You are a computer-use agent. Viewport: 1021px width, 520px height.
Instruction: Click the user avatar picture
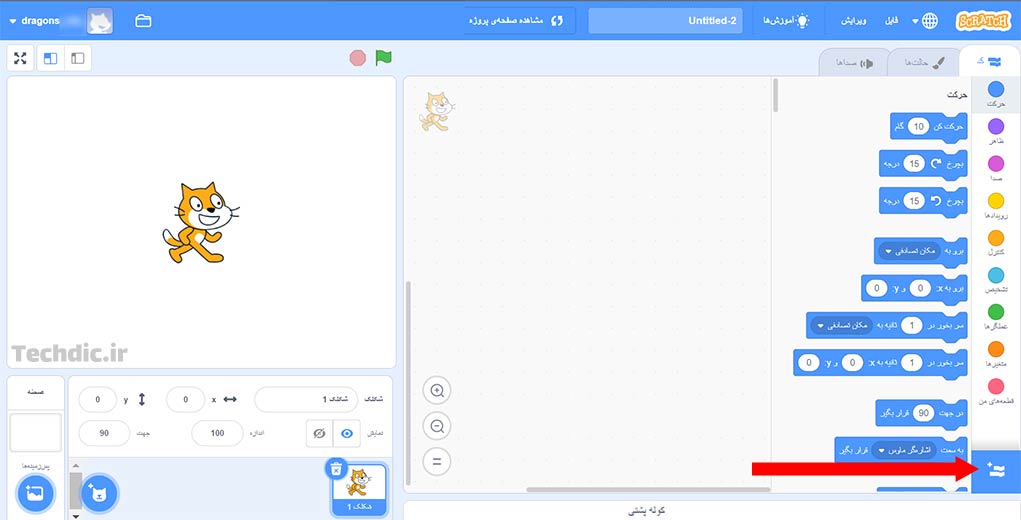pyautogui.click(x=100, y=21)
